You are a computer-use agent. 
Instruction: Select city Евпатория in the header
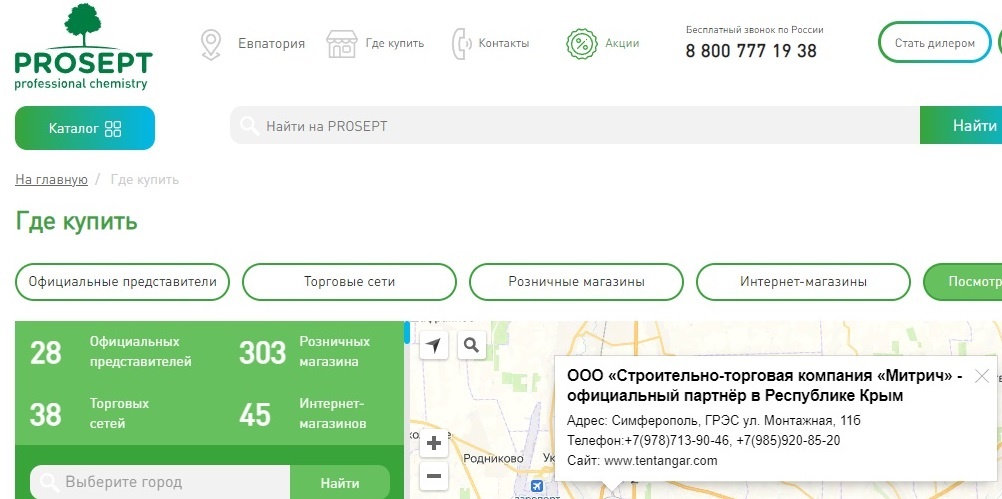(x=272, y=44)
